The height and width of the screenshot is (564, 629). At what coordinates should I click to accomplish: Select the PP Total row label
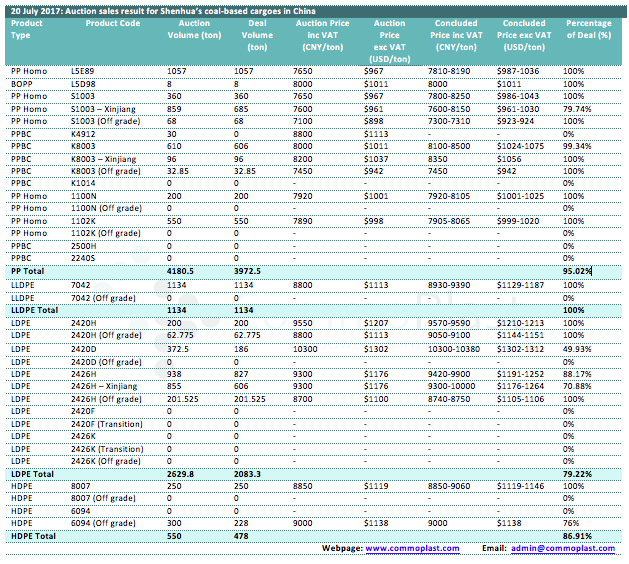(x=27, y=270)
